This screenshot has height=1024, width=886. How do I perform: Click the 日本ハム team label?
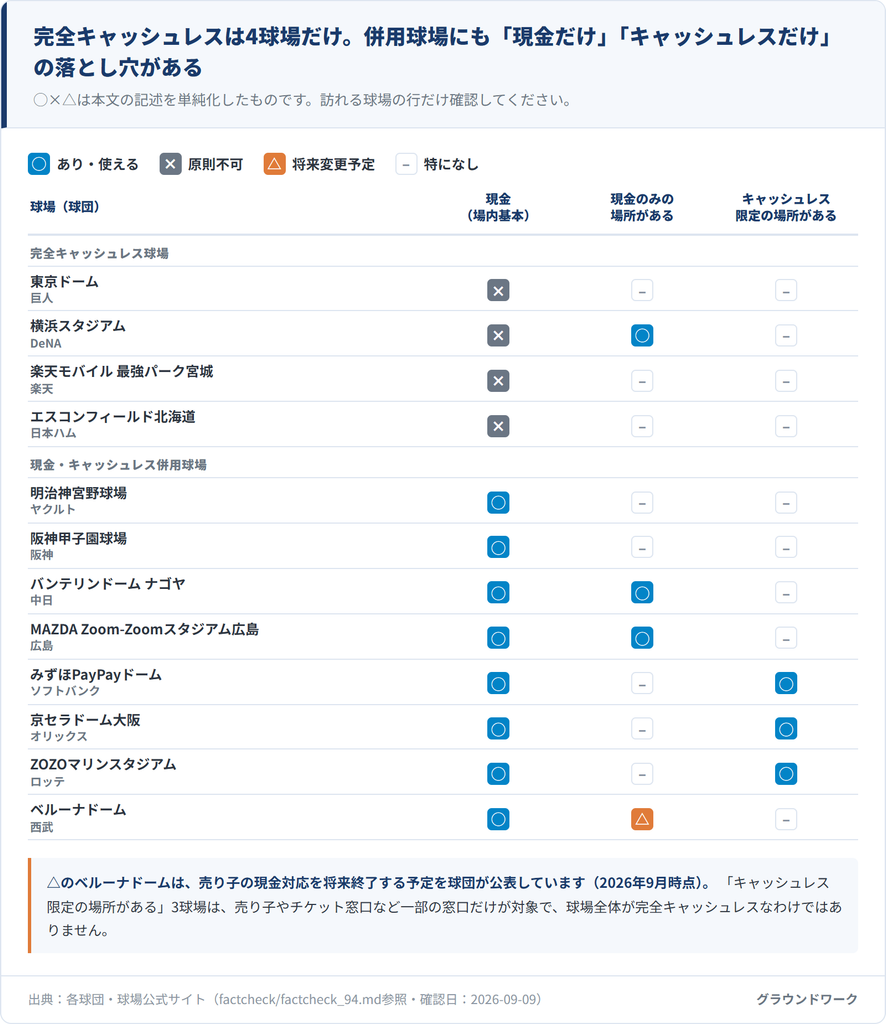tap(53, 434)
